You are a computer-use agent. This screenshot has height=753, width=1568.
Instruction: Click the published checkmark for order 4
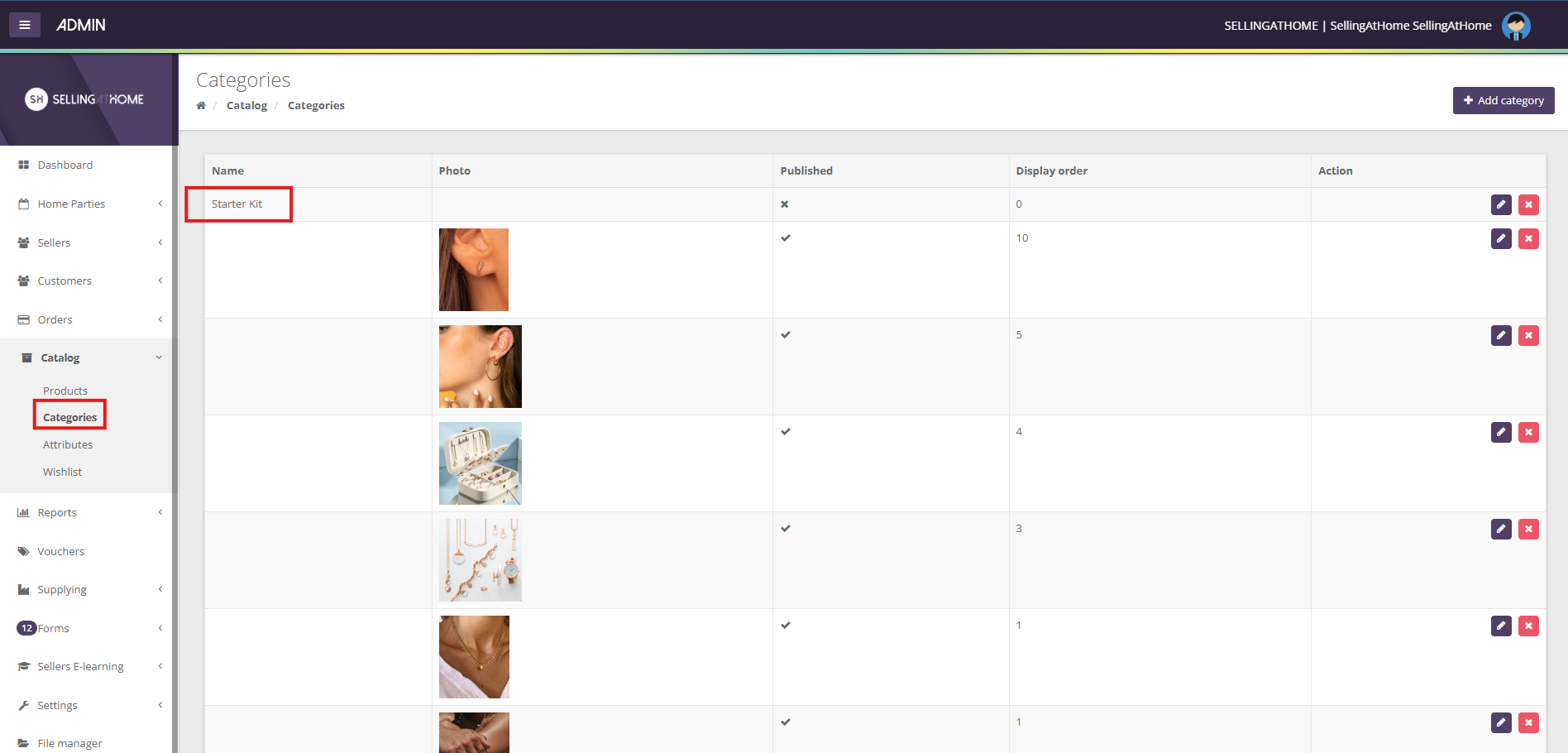click(786, 432)
